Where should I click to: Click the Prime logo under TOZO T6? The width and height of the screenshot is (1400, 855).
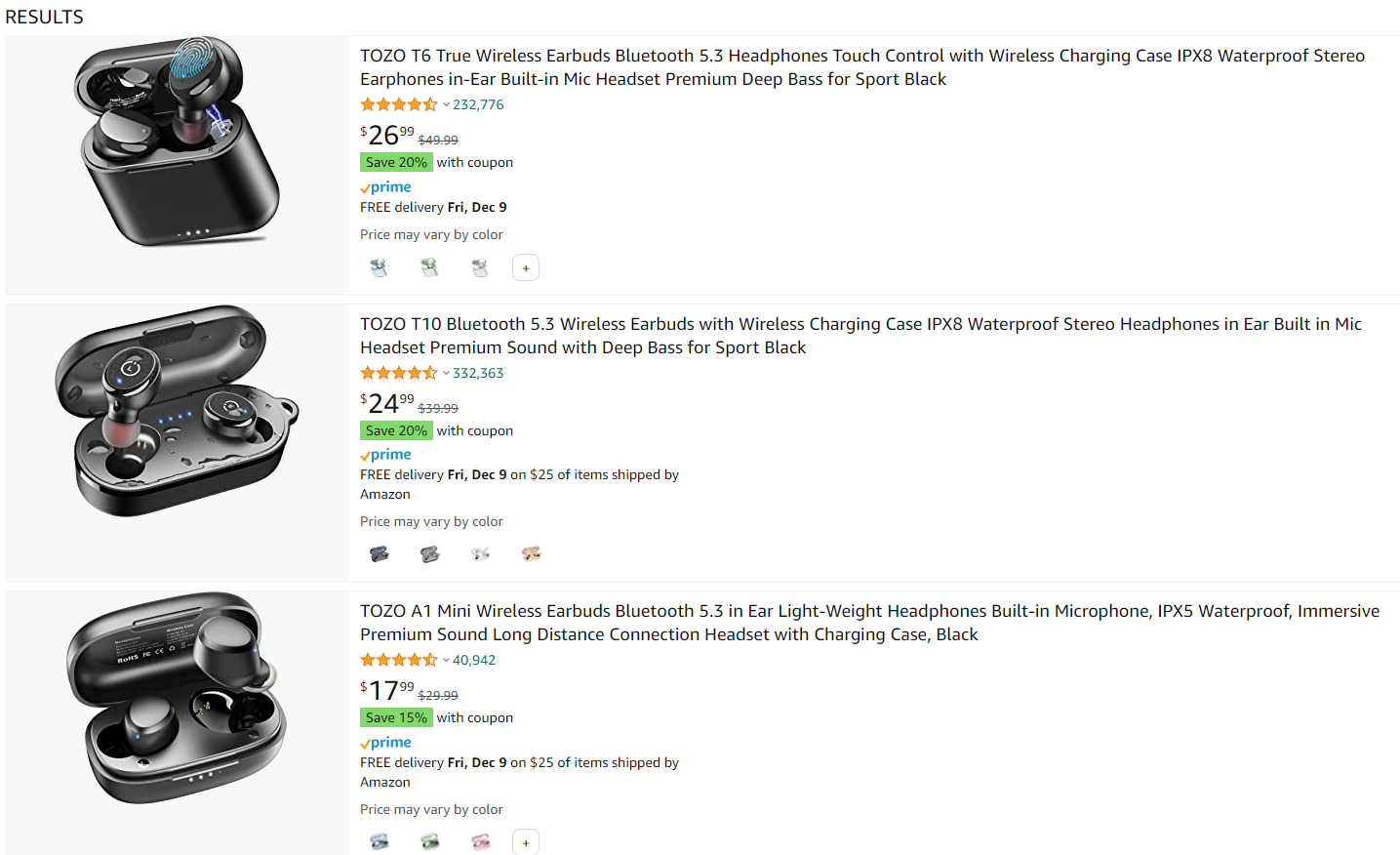click(x=385, y=187)
